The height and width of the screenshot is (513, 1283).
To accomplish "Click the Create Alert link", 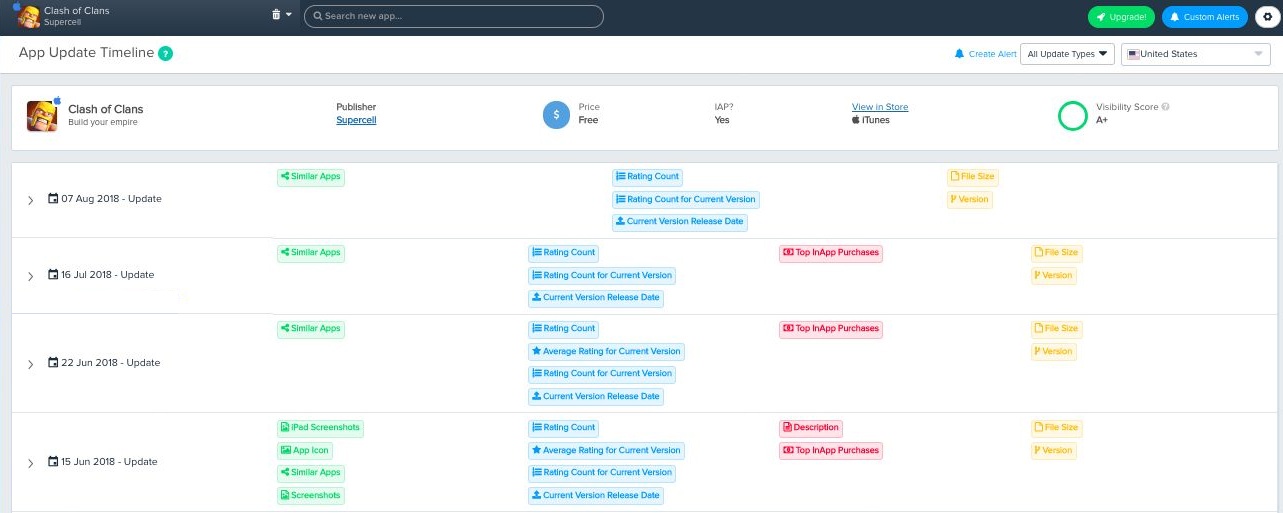I will [986, 54].
